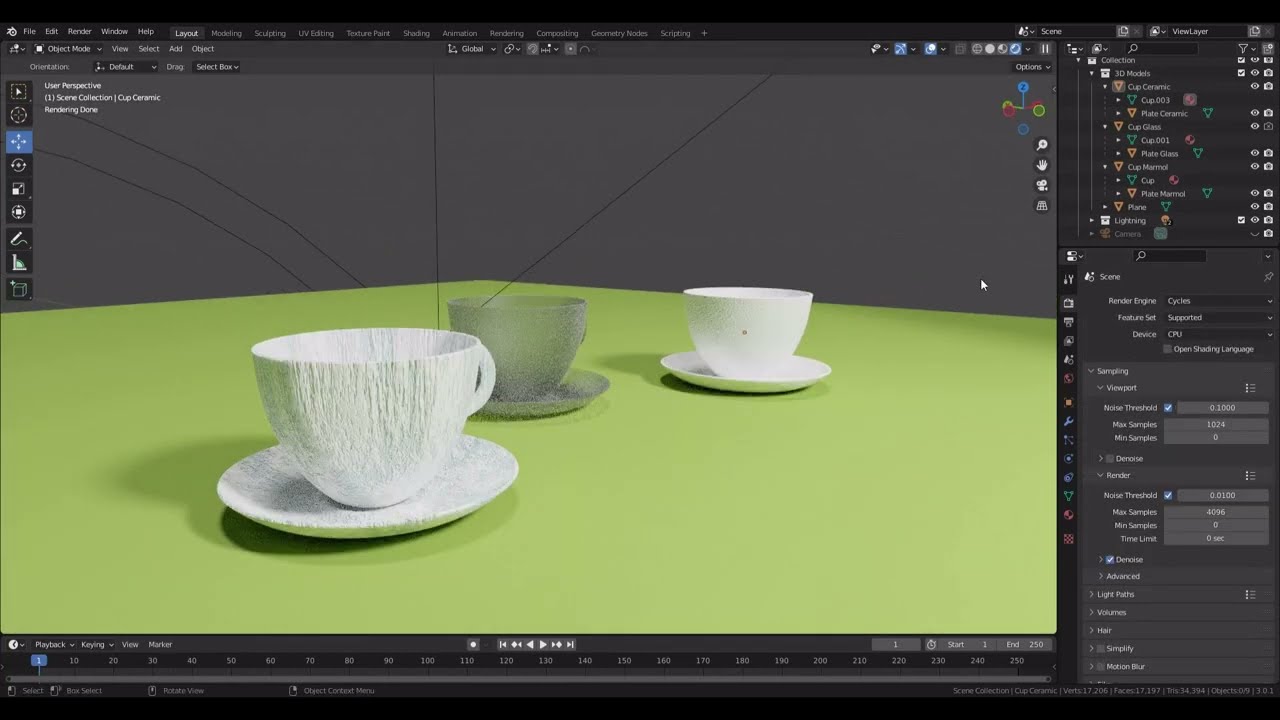The image size is (1280, 720).
Task: Switch to the Geometry Nodes workspace tab
Action: (x=619, y=33)
